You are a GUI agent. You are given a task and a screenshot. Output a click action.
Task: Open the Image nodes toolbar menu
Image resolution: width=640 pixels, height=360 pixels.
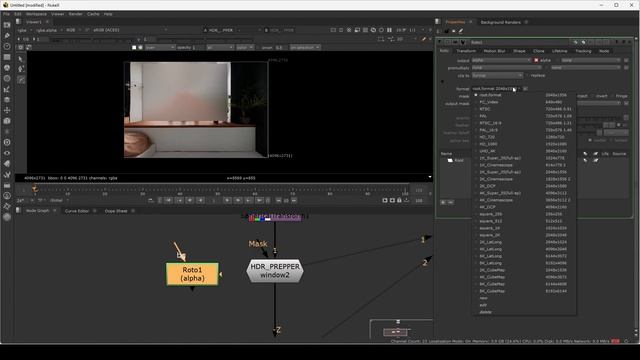pyautogui.click(x=7, y=25)
